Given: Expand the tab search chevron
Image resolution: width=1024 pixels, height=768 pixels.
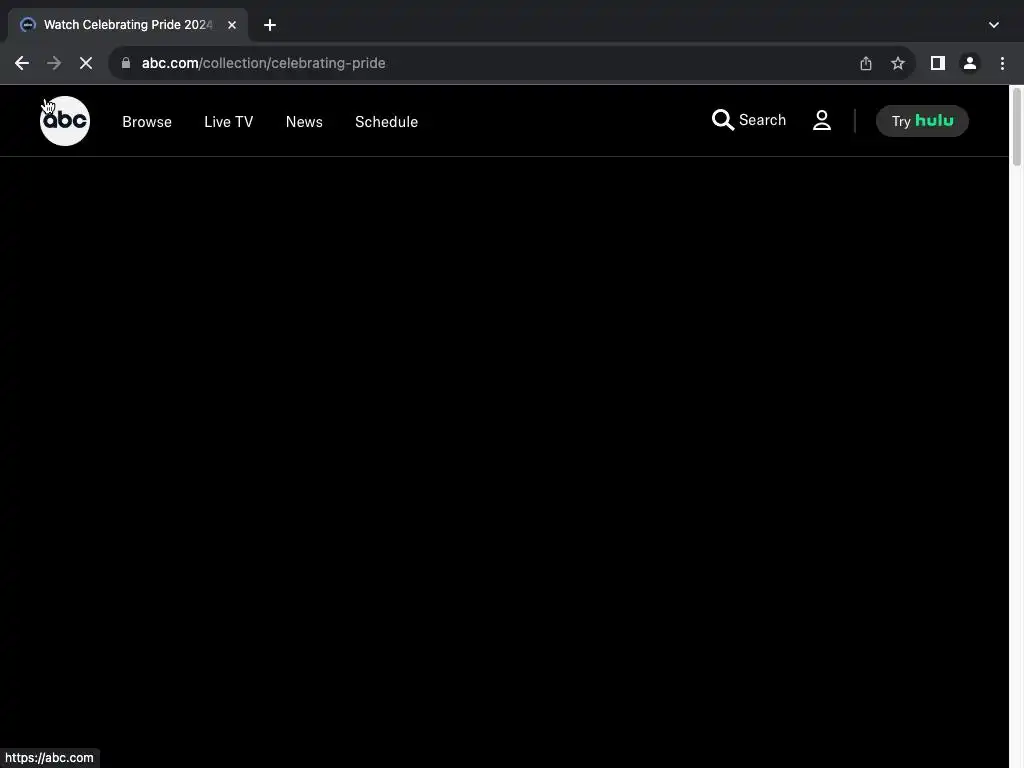Looking at the screenshot, I should pyautogui.click(x=994, y=25).
